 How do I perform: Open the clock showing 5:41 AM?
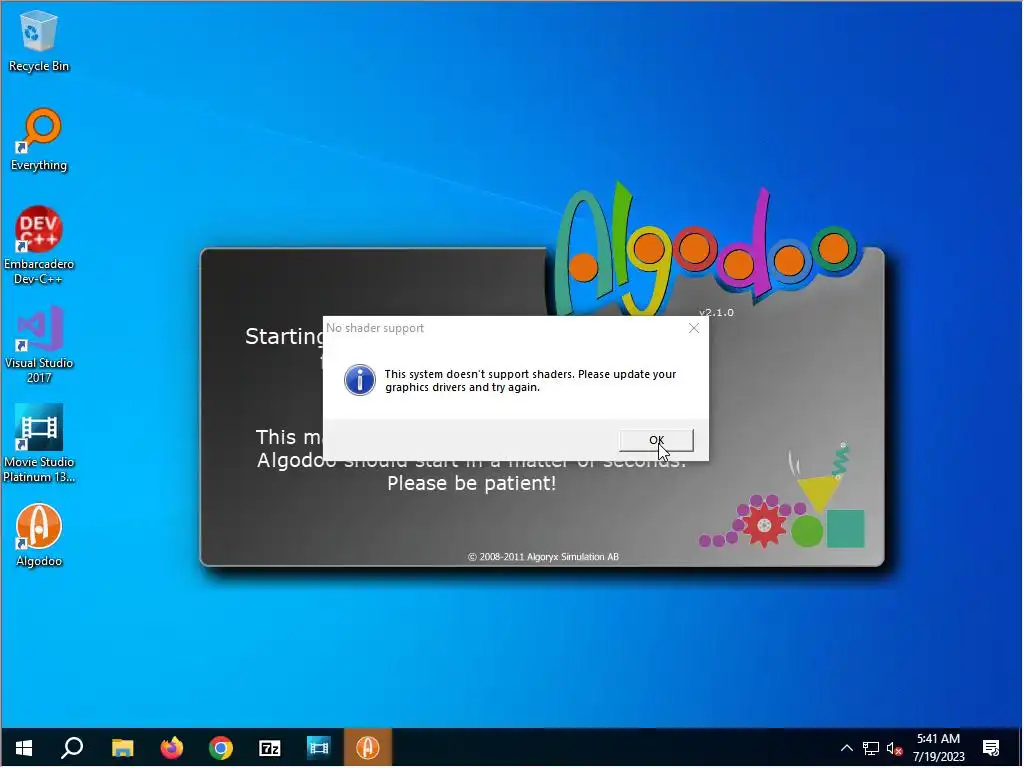(938, 748)
